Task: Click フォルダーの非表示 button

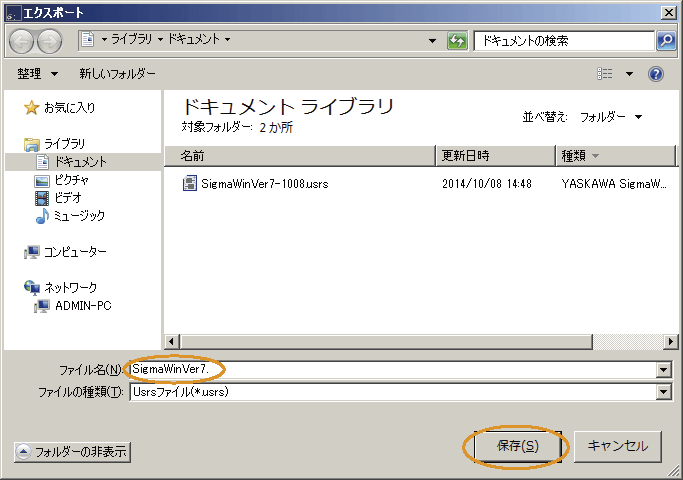Action: (72, 452)
